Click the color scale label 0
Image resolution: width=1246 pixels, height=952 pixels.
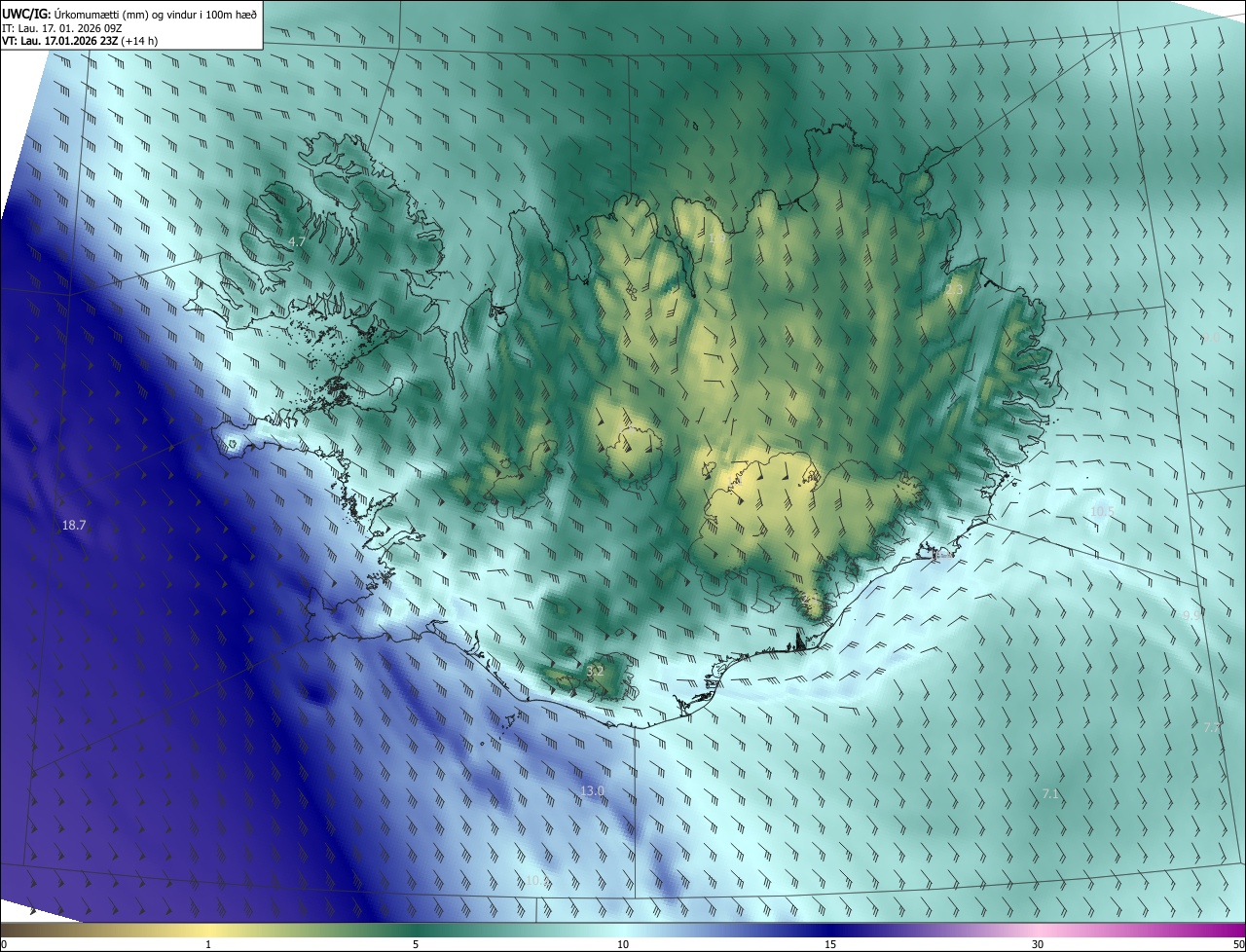(x=4, y=944)
